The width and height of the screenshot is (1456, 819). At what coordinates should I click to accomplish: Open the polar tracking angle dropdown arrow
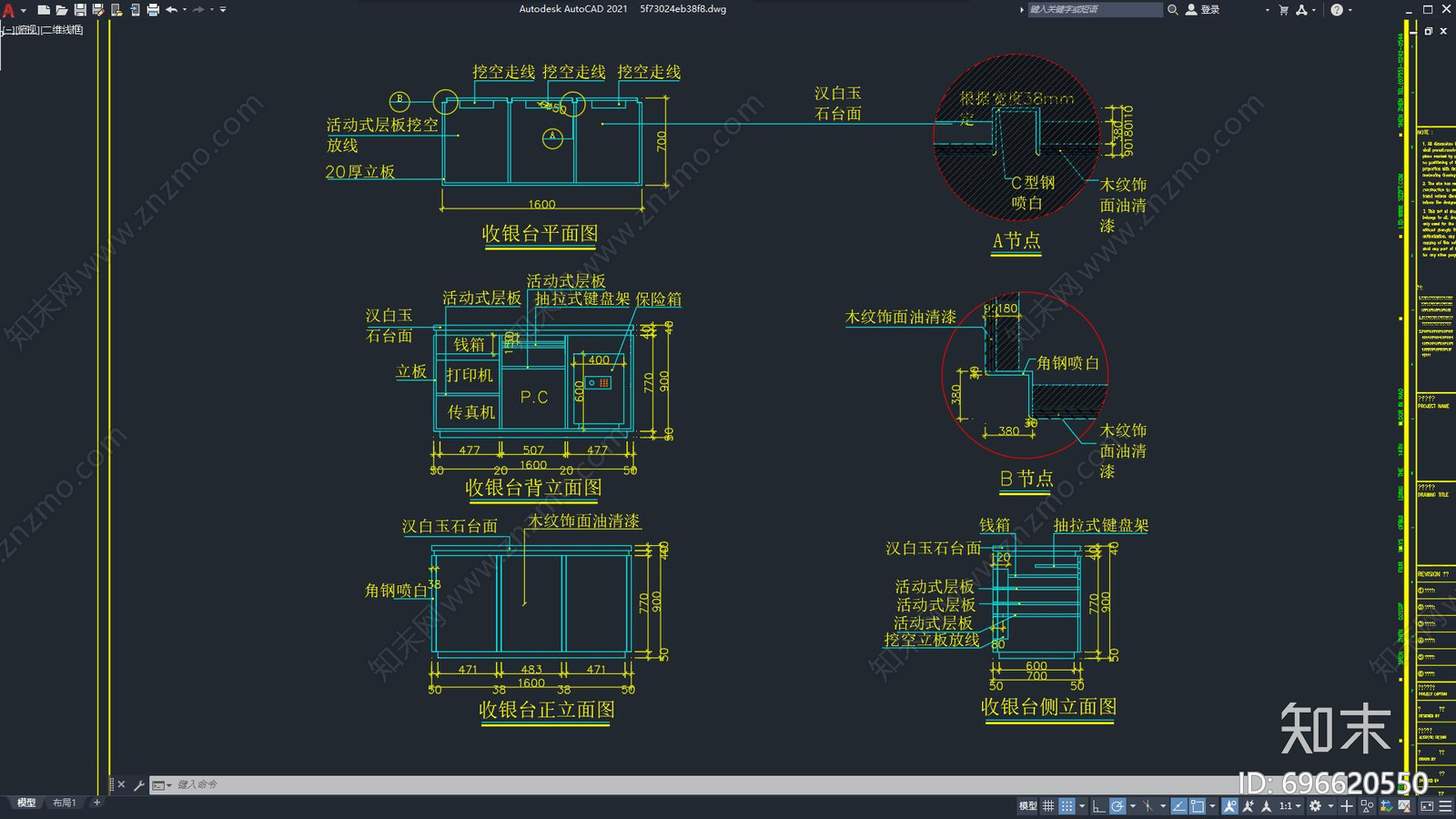(1132, 806)
